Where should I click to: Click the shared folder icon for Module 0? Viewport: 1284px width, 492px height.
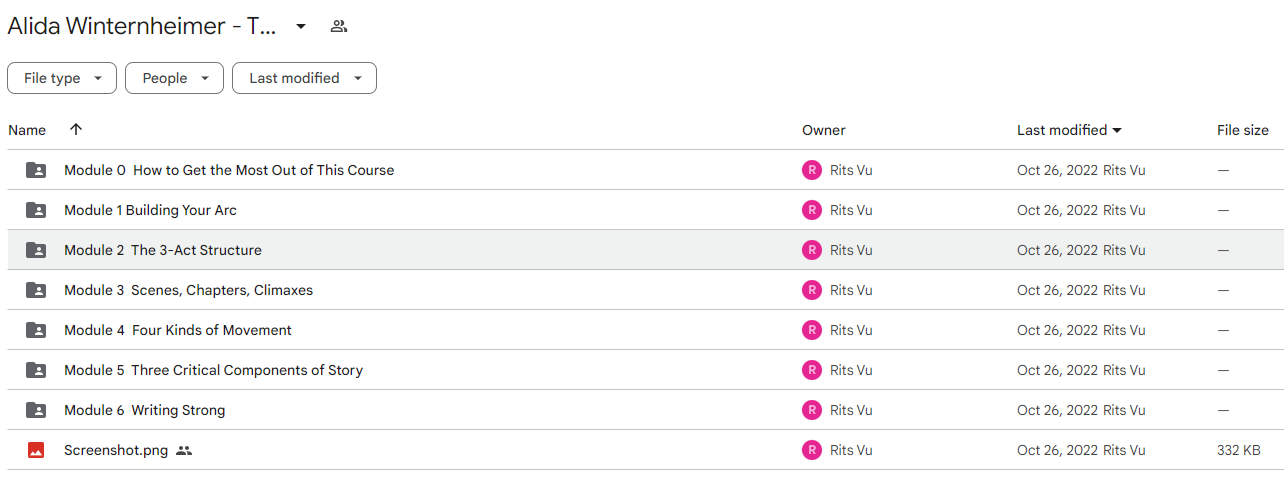(36, 170)
